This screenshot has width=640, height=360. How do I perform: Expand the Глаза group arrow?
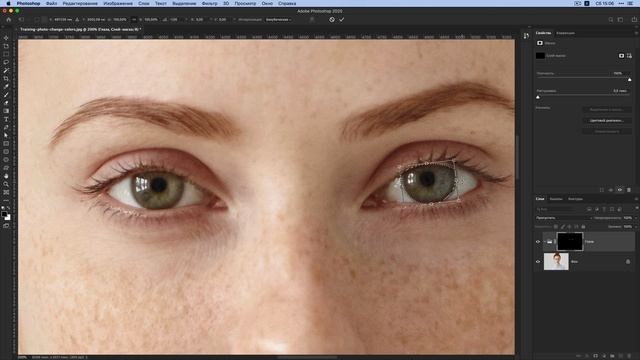tap(544, 242)
